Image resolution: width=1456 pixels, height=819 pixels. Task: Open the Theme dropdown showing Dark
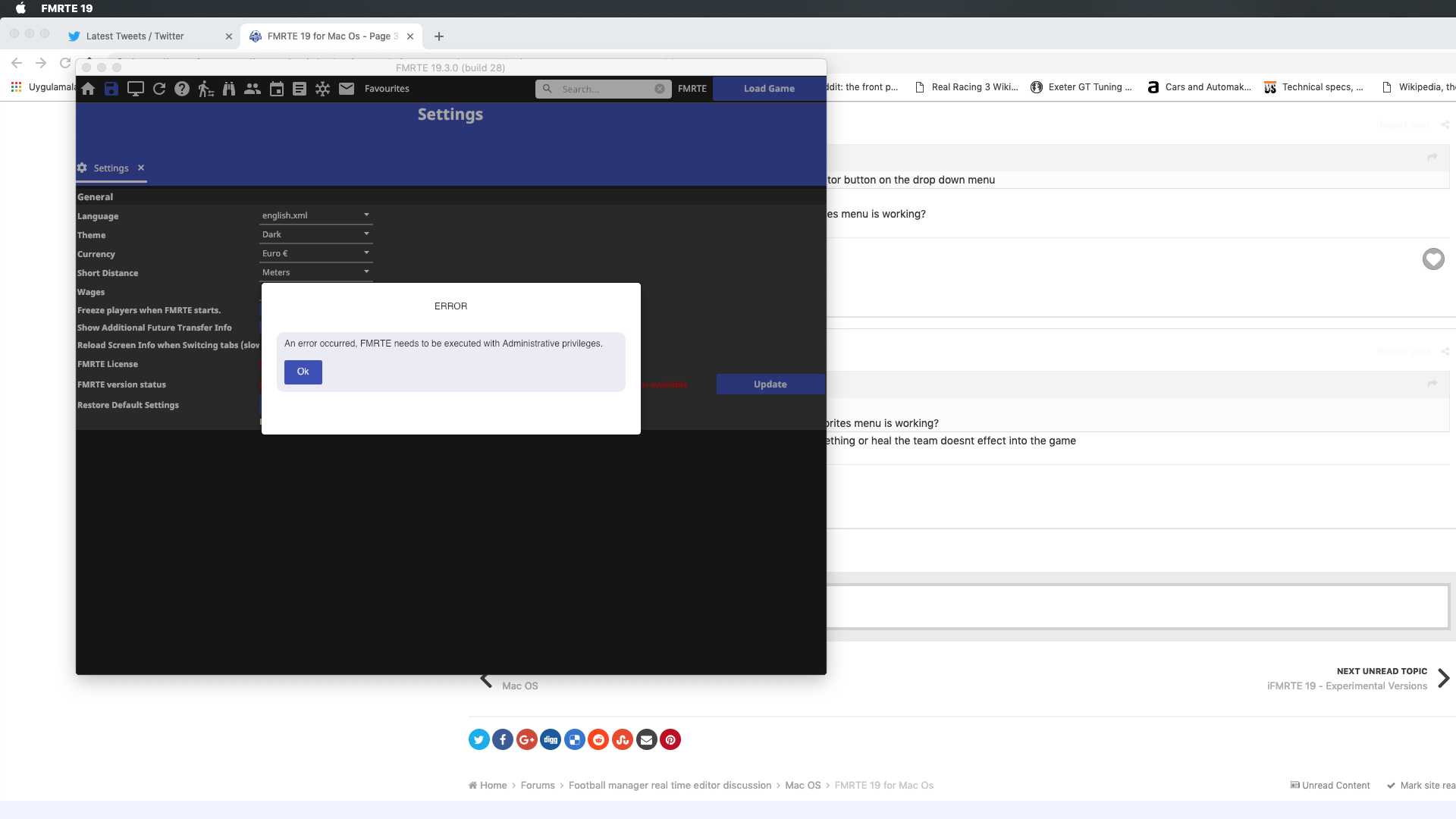coord(315,234)
